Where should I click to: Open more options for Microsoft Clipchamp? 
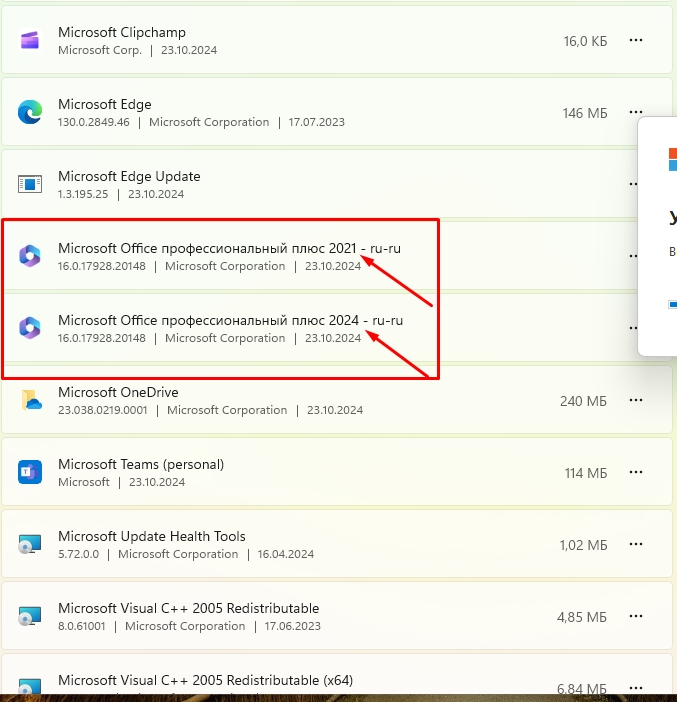pos(636,40)
